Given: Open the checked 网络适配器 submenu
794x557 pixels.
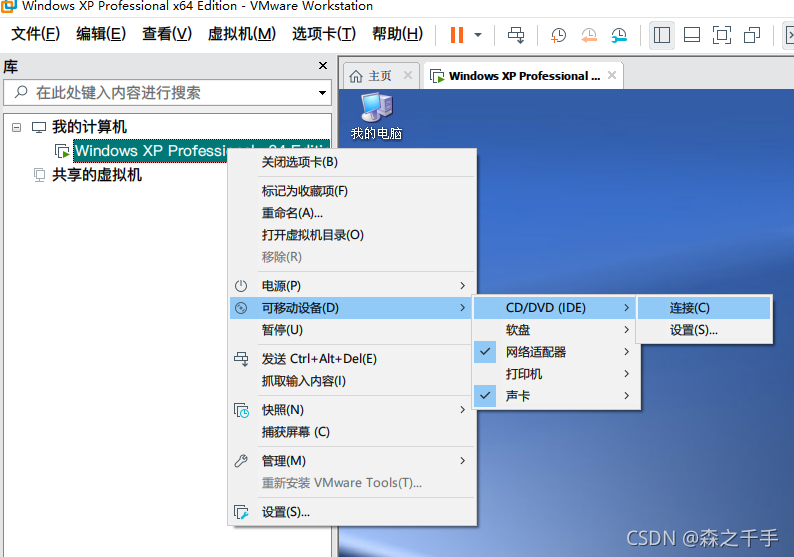Looking at the screenshot, I should [557, 352].
